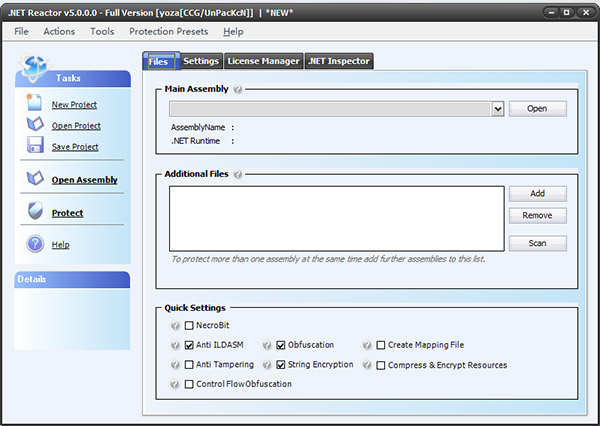Click the Open Project folder icon
Viewport: 600px width, 426px height.
[x=34, y=125]
